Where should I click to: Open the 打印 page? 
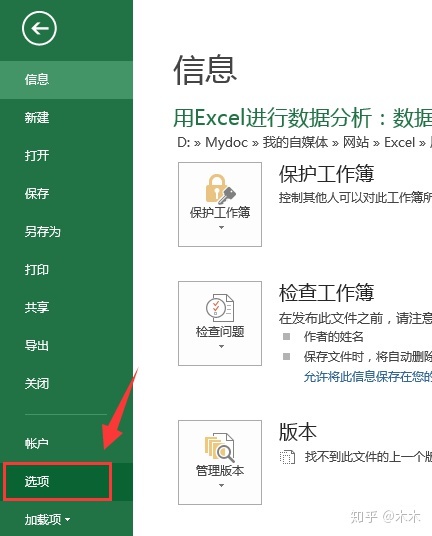pyautogui.click(x=66, y=270)
